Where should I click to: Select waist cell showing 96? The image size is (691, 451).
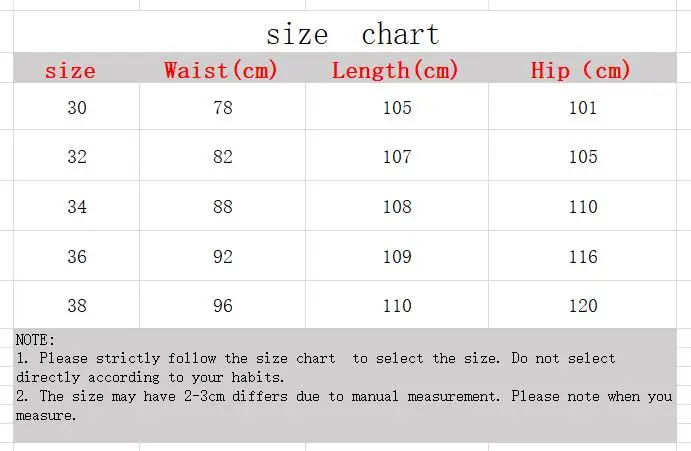pyautogui.click(x=222, y=305)
